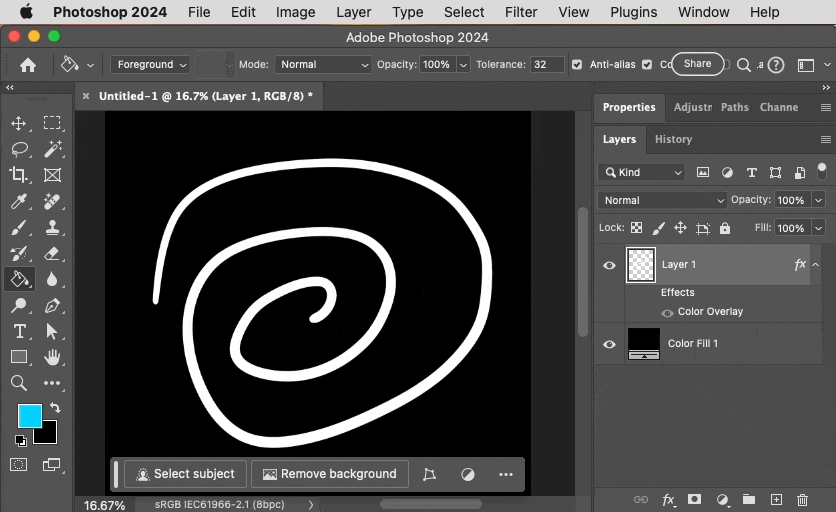Select the Hand tool
Screen dimensions: 836x512
(52, 357)
